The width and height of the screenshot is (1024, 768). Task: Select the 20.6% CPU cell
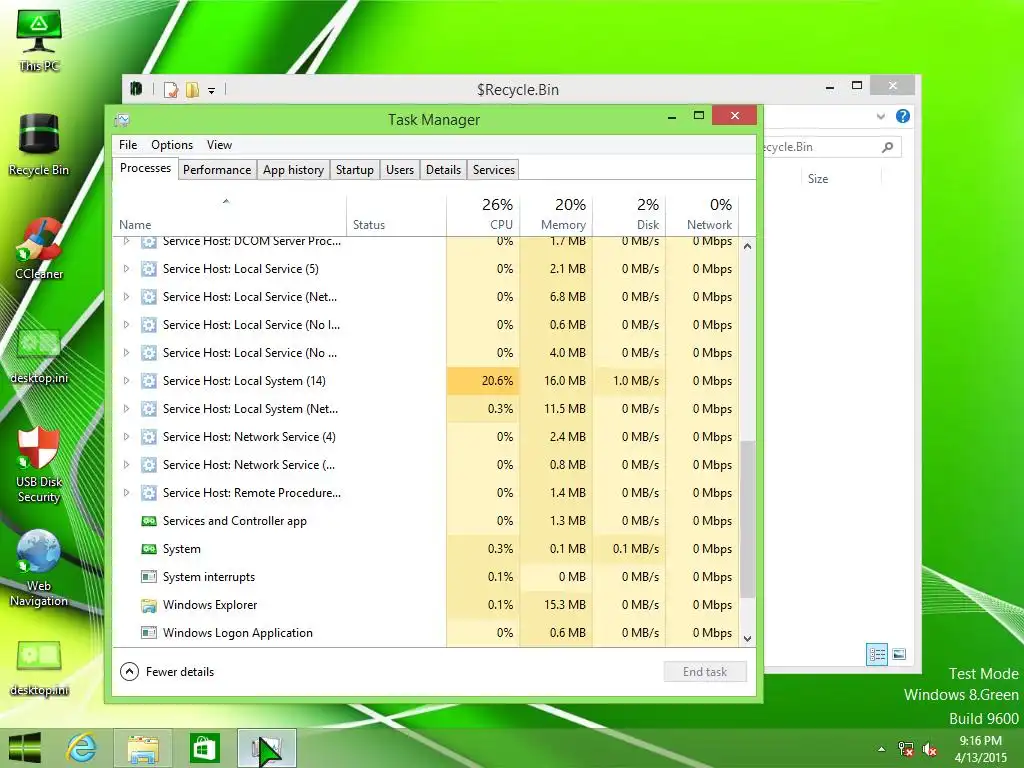pos(483,381)
